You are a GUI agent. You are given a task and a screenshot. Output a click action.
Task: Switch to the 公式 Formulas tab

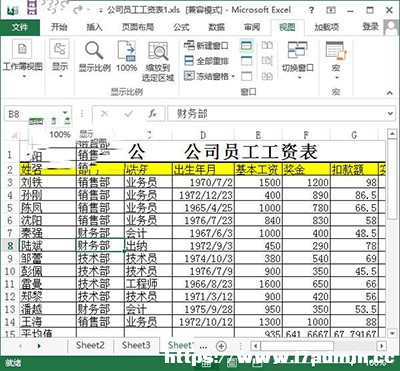point(181,27)
